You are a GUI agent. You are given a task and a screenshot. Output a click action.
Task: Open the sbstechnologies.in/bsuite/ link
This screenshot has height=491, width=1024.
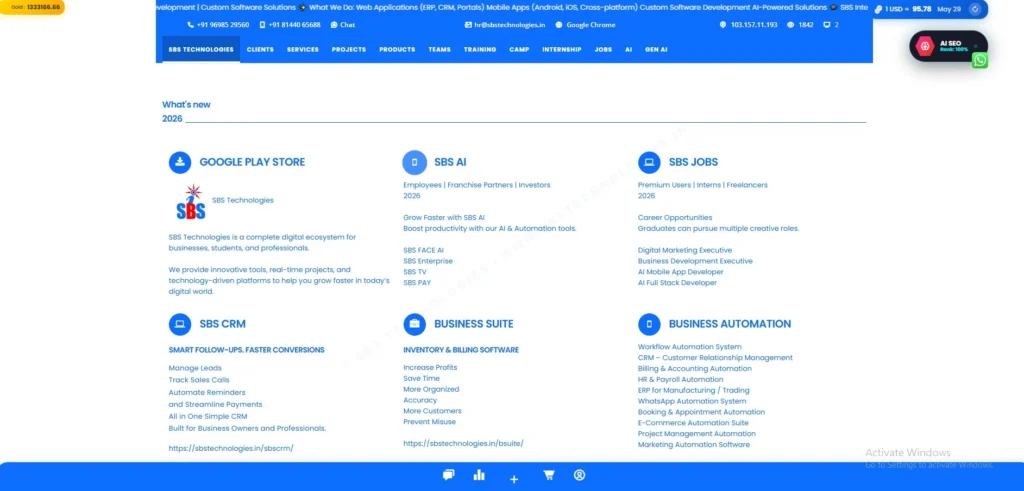(464, 443)
